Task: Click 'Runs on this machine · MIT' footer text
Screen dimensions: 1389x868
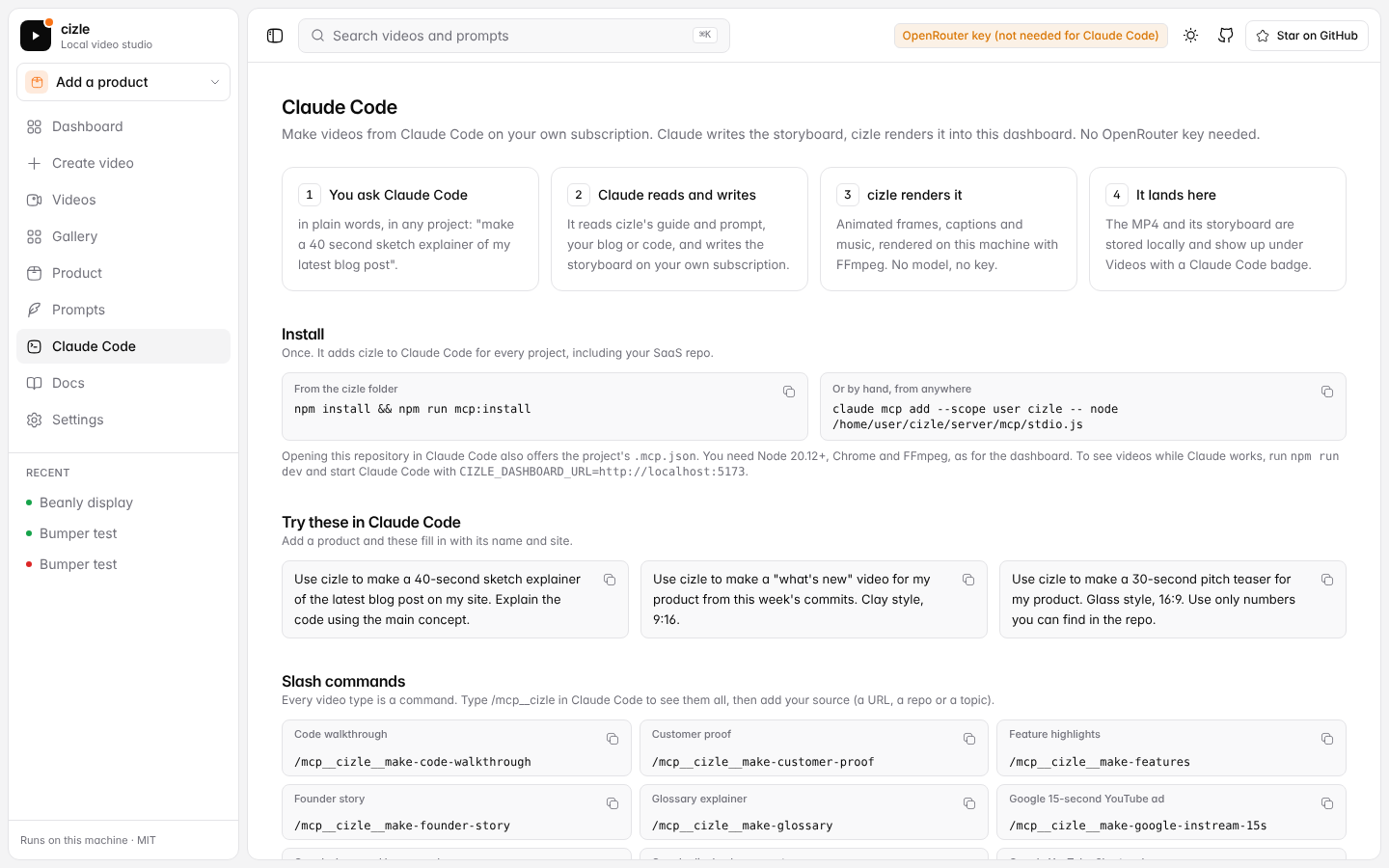Action: (x=88, y=840)
